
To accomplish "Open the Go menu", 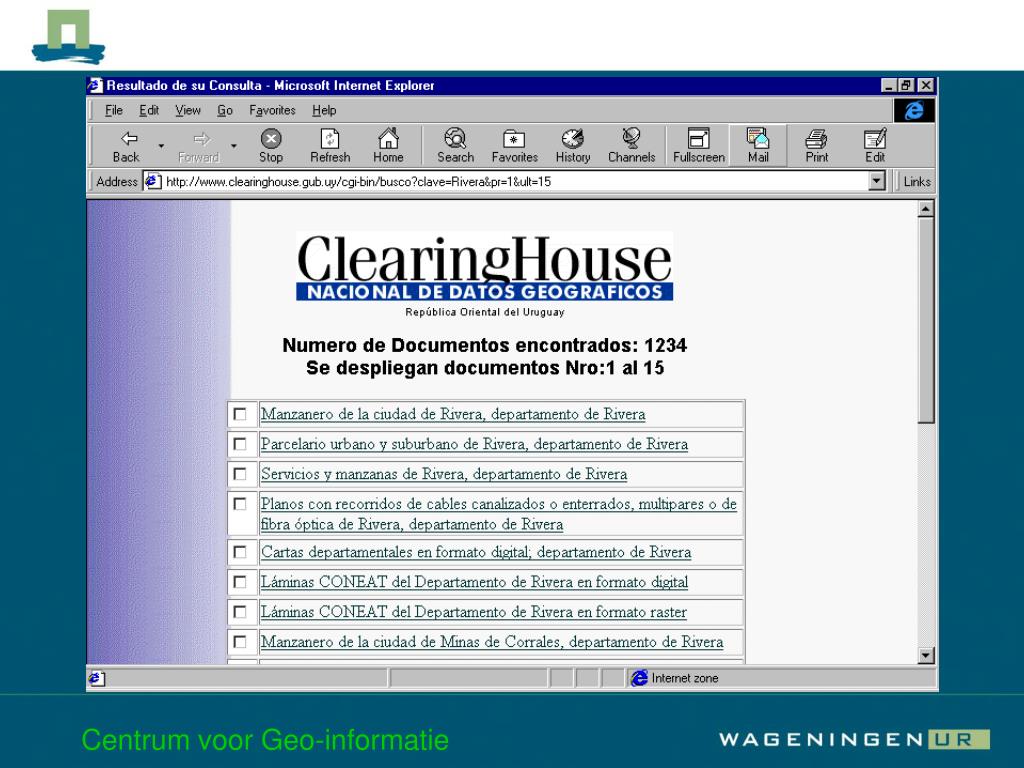I will [225, 110].
